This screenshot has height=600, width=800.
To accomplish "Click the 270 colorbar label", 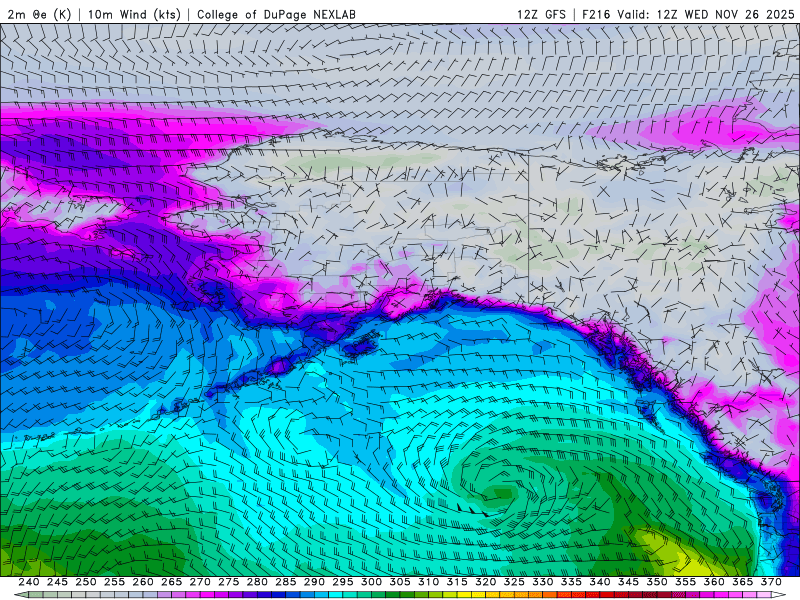I will [x=200, y=582].
